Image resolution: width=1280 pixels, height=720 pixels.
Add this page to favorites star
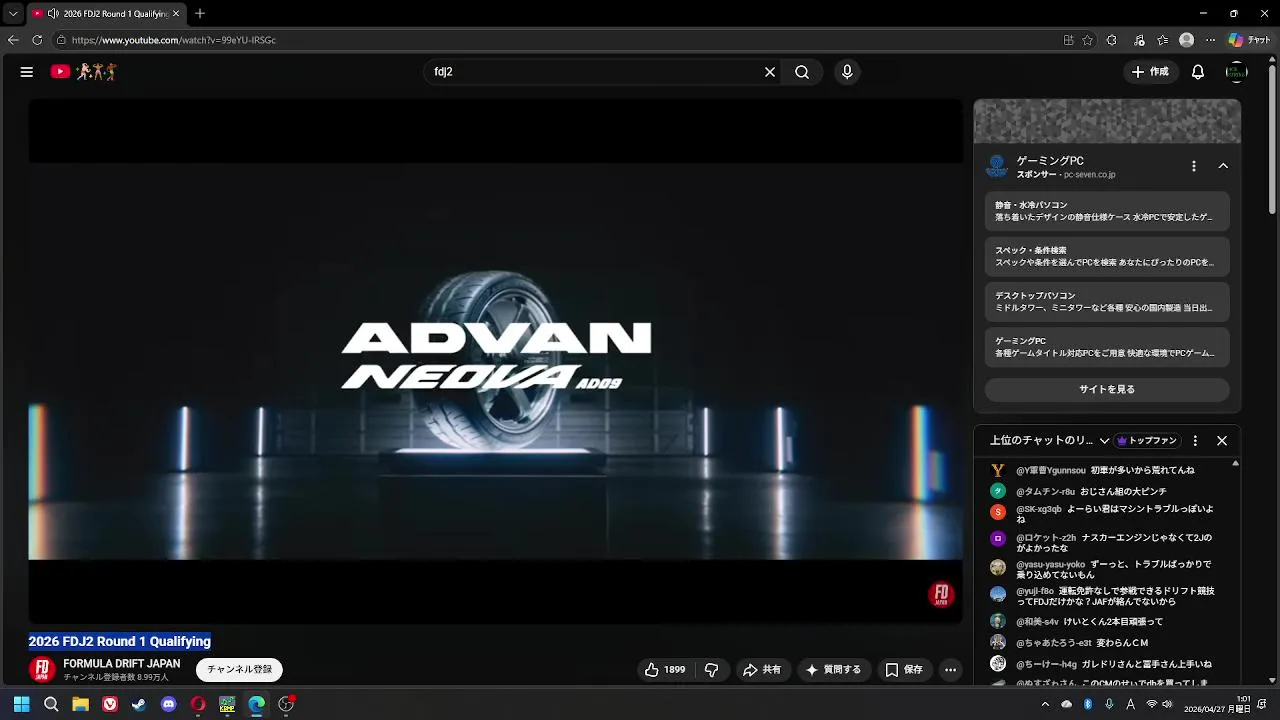pyautogui.click(x=1087, y=40)
